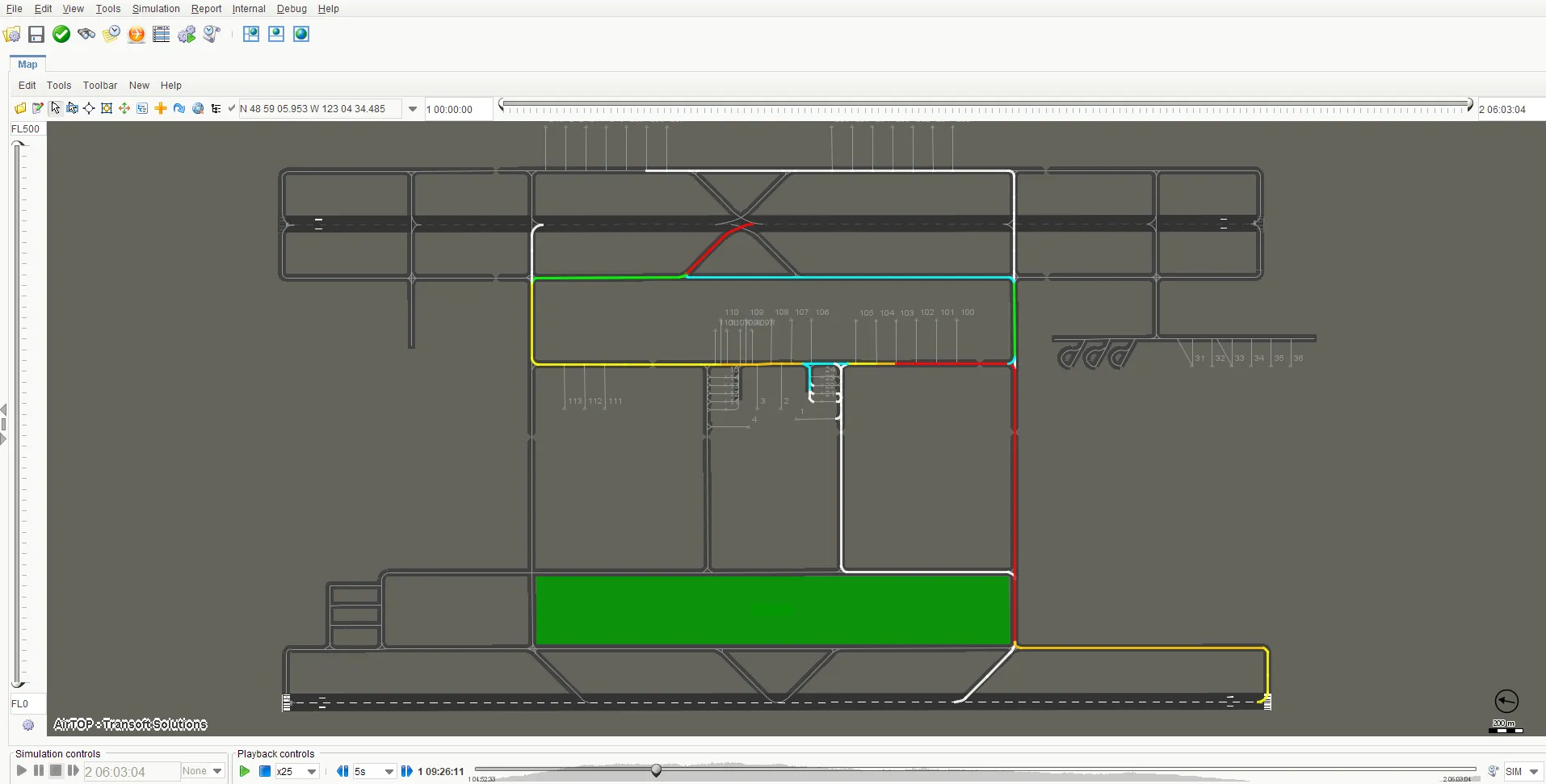Click the simulation time field 2 06:03:04
Viewport: 1546px width, 784px height.
pos(132,772)
